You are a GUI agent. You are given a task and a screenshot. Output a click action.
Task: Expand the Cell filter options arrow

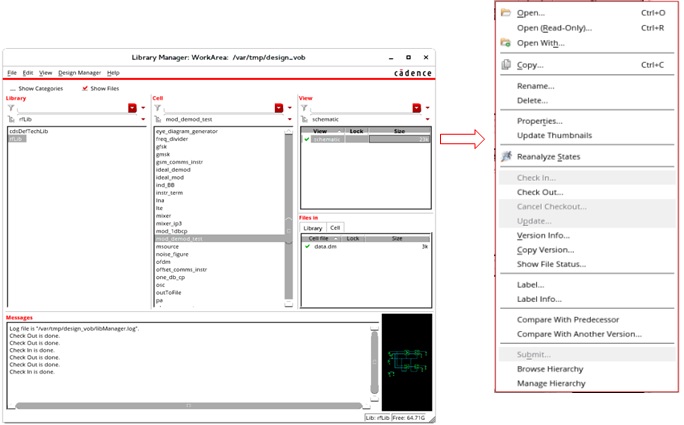(x=290, y=108)
